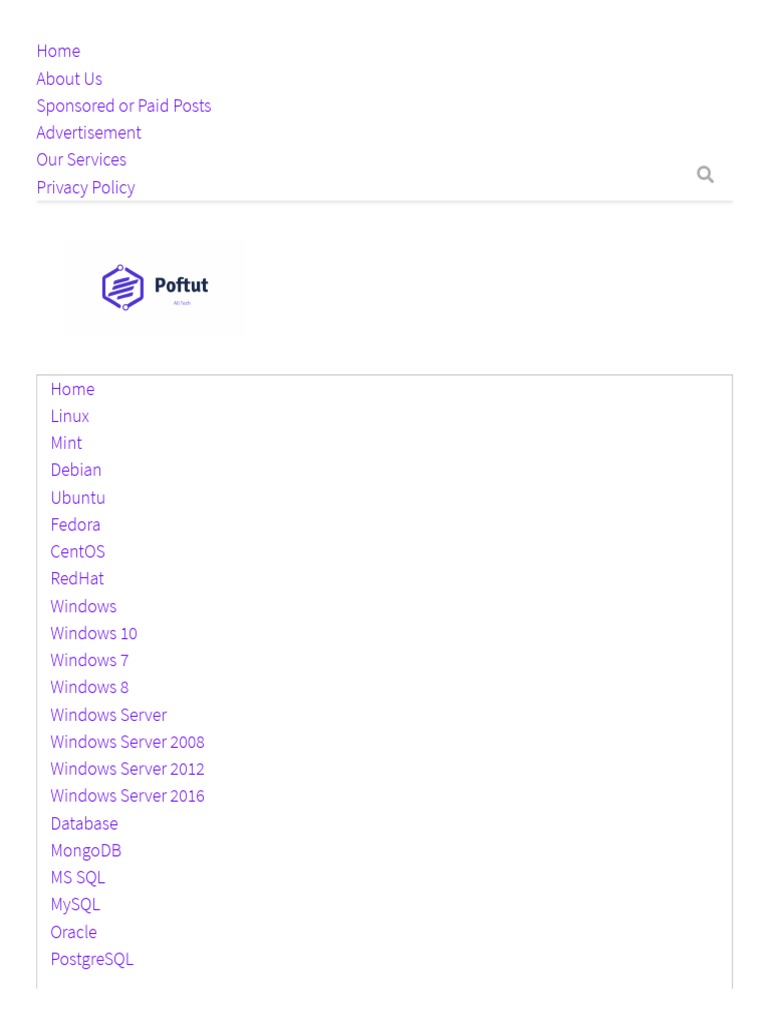This screenshot has width=768, height=1024.
Task: Open the Debian category
Action: point(76,470)
